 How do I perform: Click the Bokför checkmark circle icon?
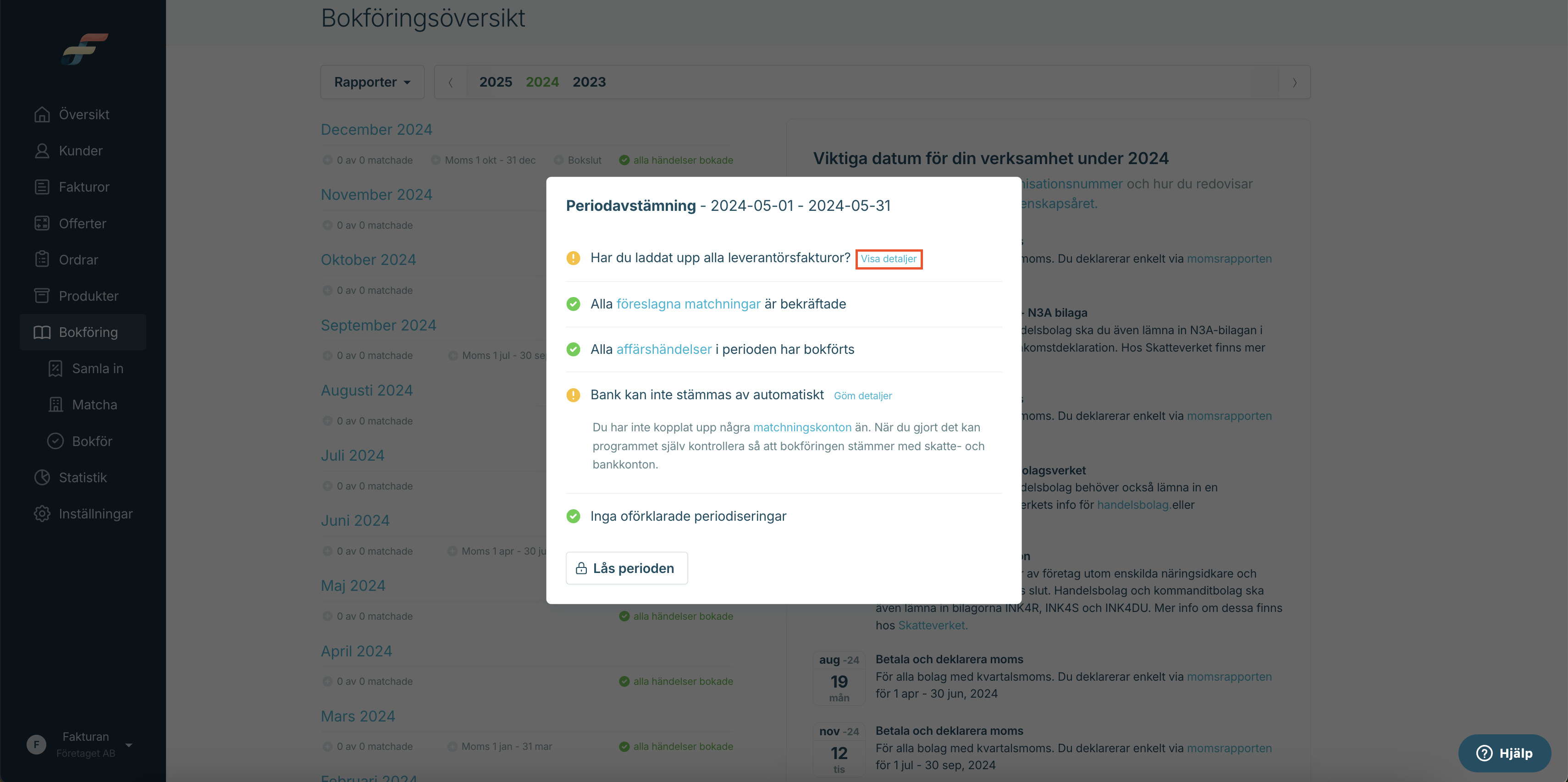pyautogui.click(x=55, y=441)
